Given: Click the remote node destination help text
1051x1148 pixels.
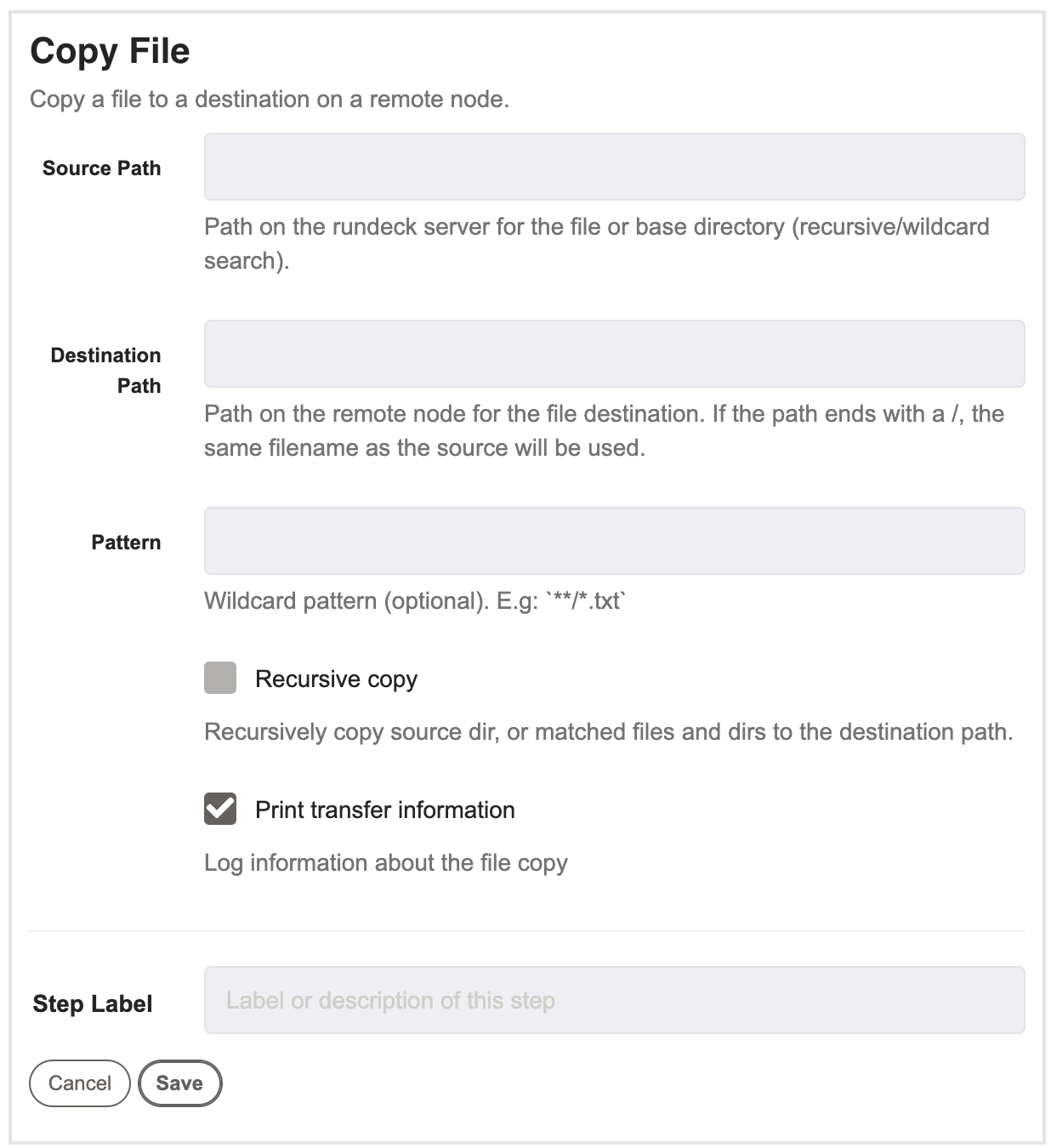Looking at the screenshot, I should [x=605, y=430].
